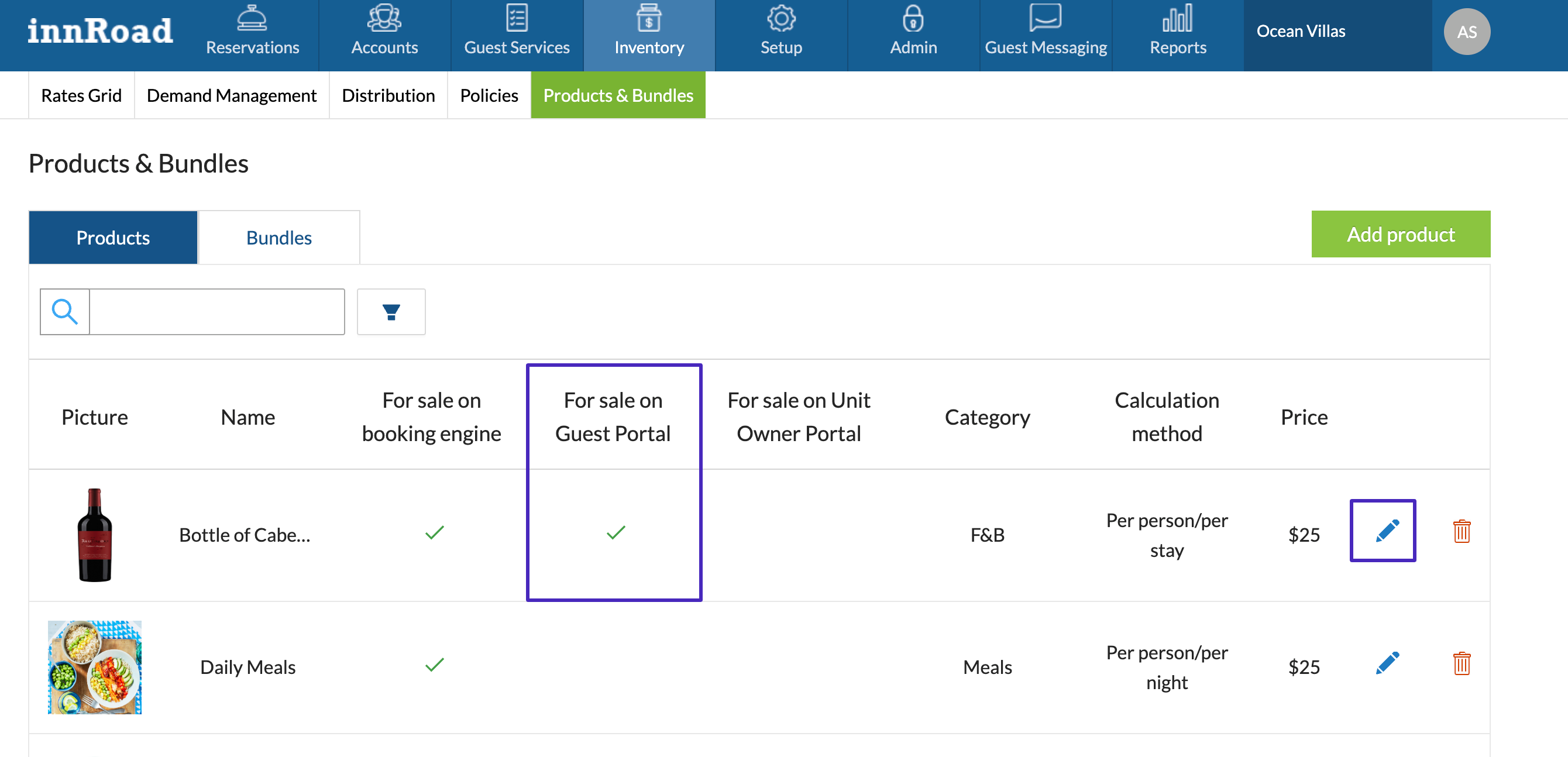Screen dimensions: 1568x757
Task: Open Guest Messaging chat icon
Action: tap(1045, 18)
